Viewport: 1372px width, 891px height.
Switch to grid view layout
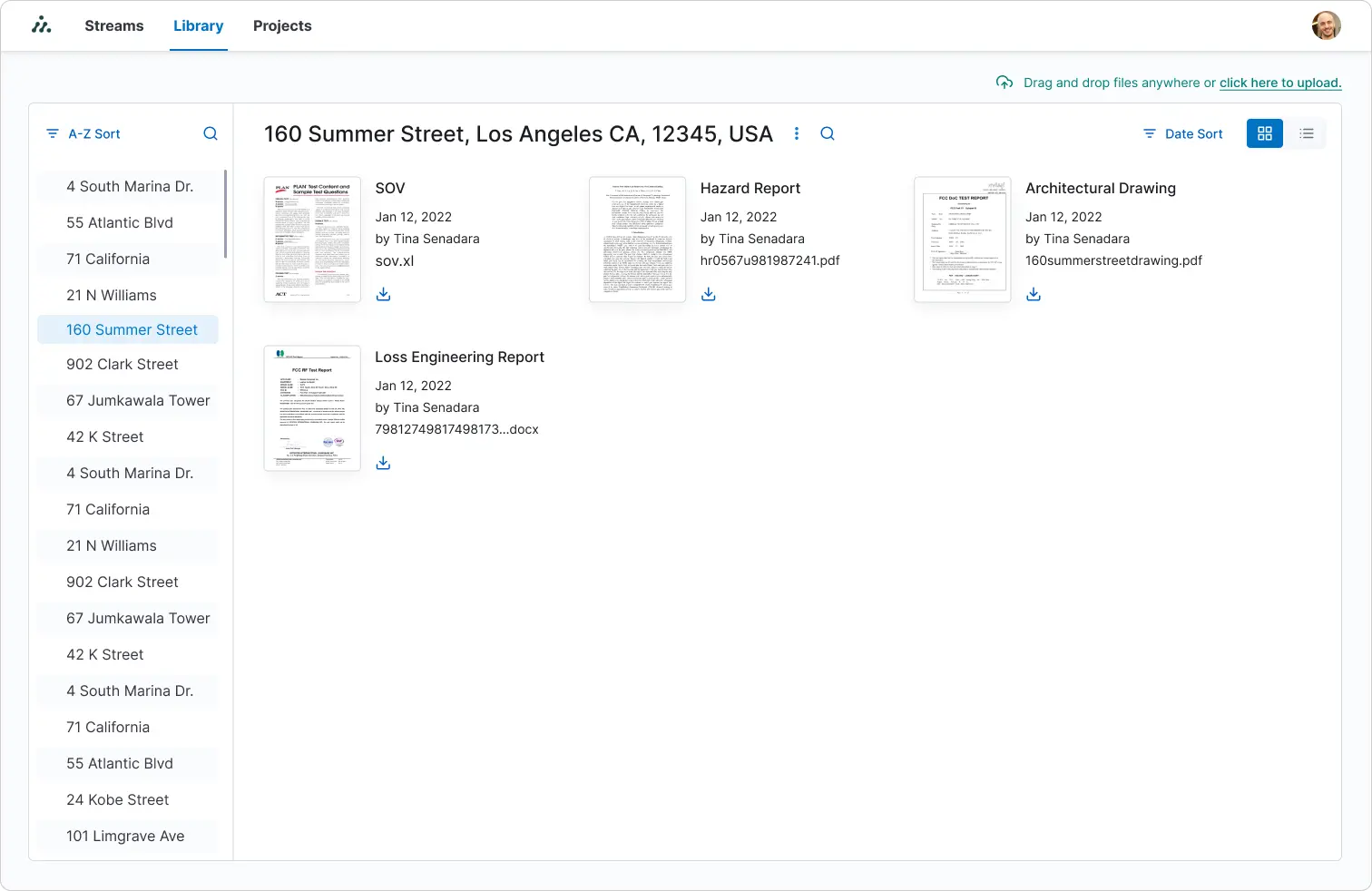click(1264, 133)
